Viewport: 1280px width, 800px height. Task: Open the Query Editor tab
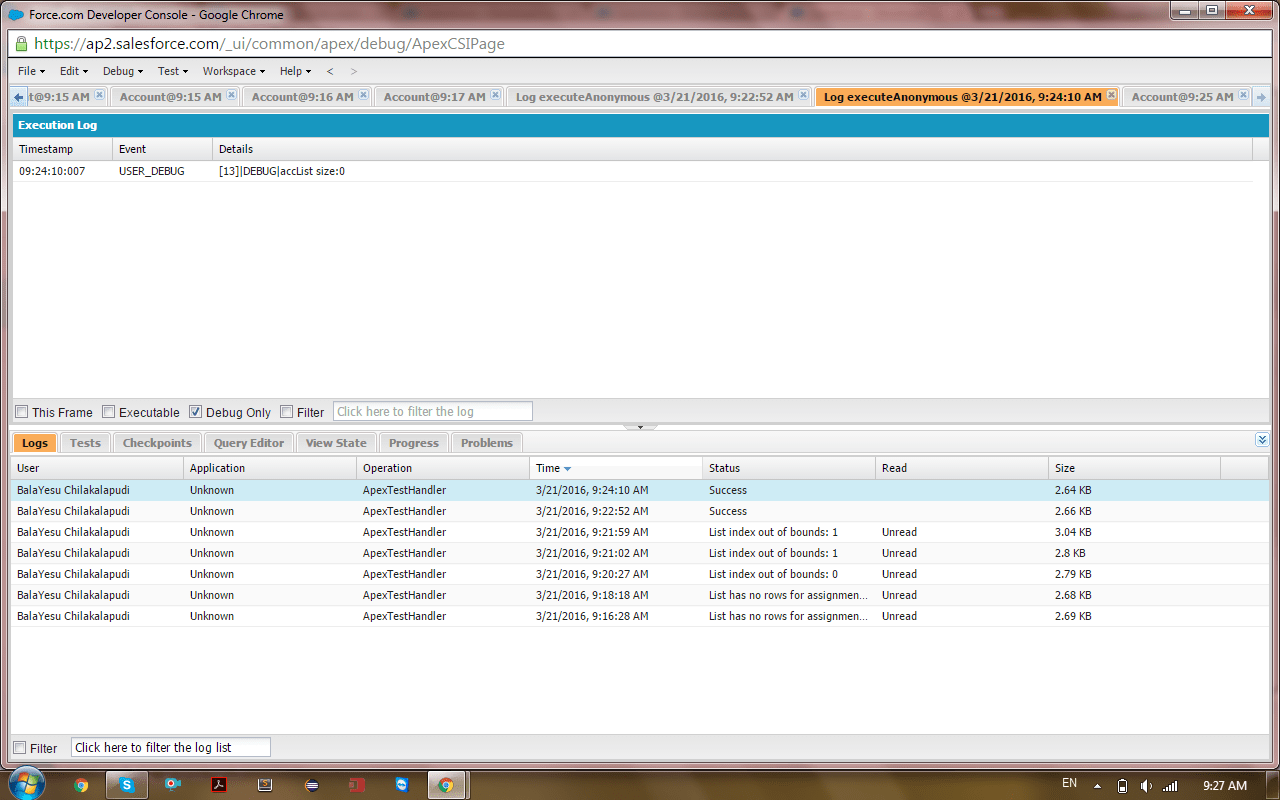249,443
